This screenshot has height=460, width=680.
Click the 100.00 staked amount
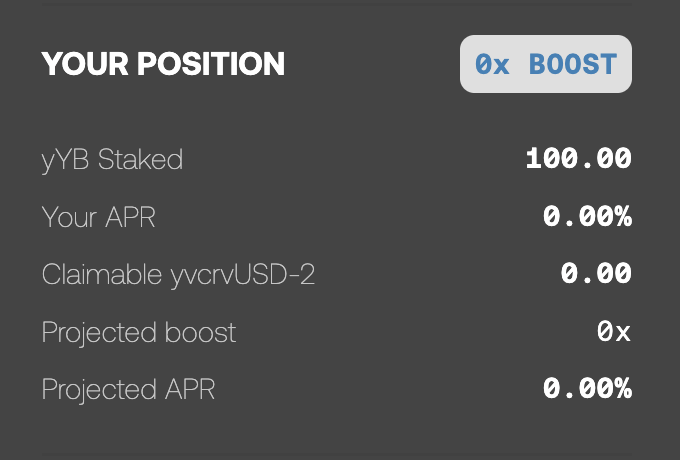tap(578, 158)
